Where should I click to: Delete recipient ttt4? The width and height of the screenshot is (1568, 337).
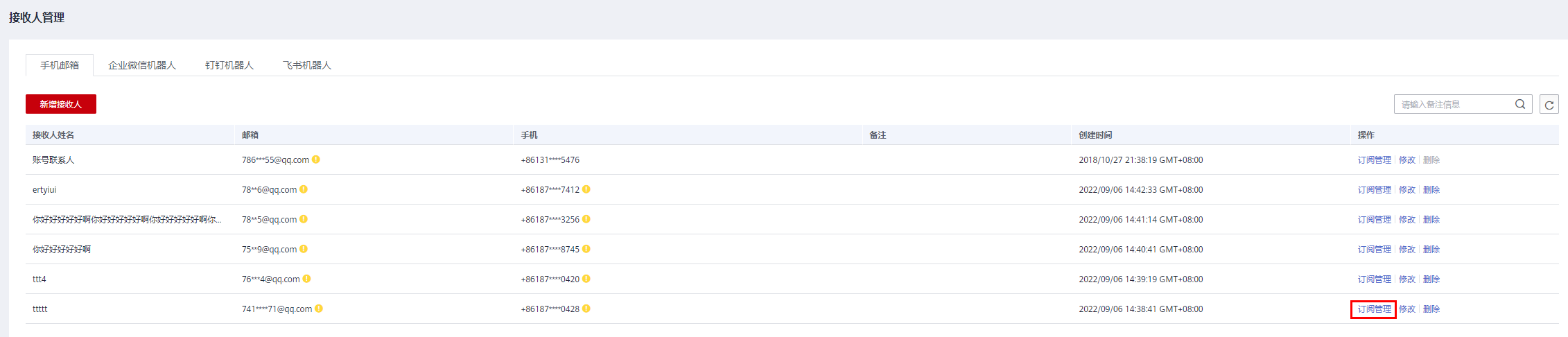(1431, 279)
